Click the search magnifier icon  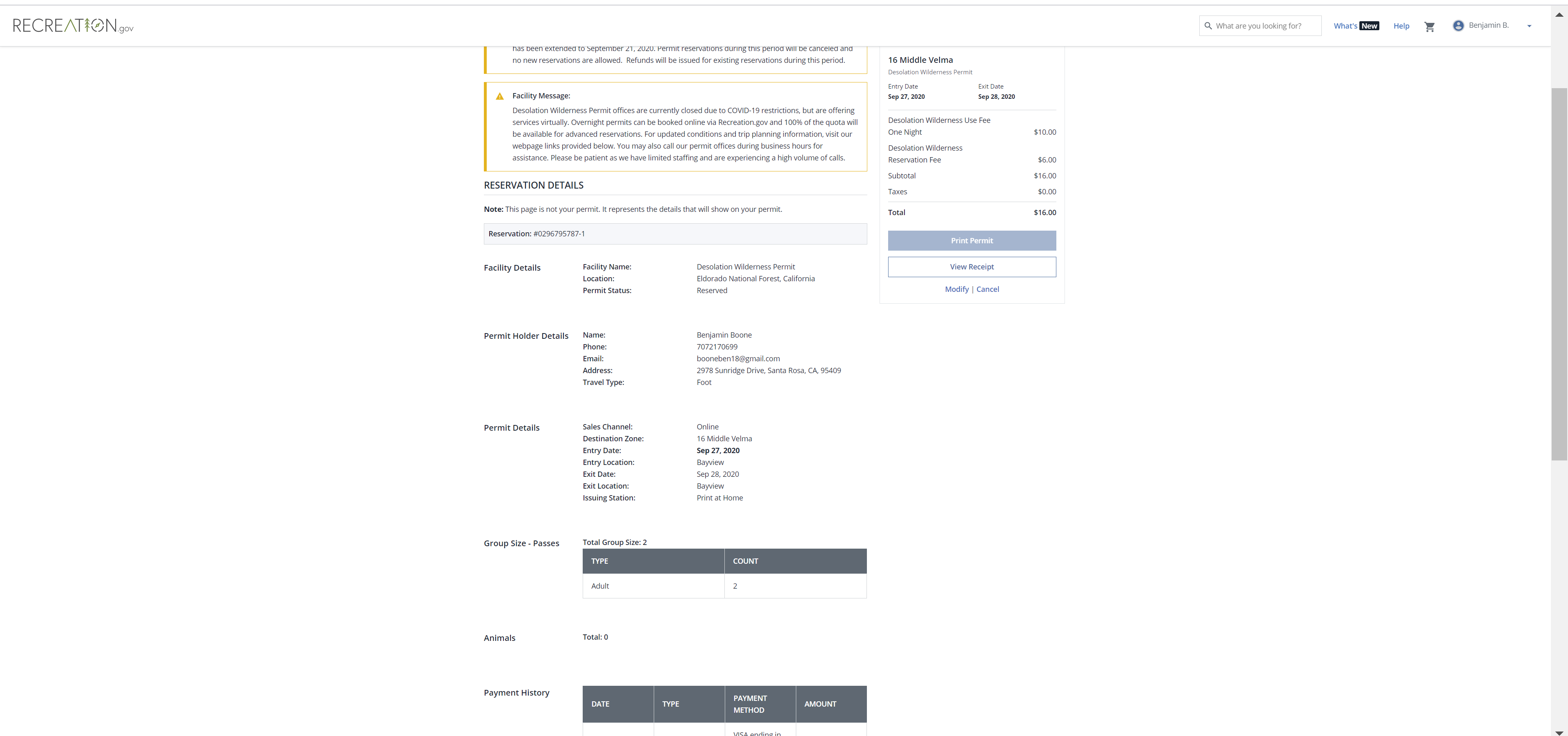point(1208,26)
